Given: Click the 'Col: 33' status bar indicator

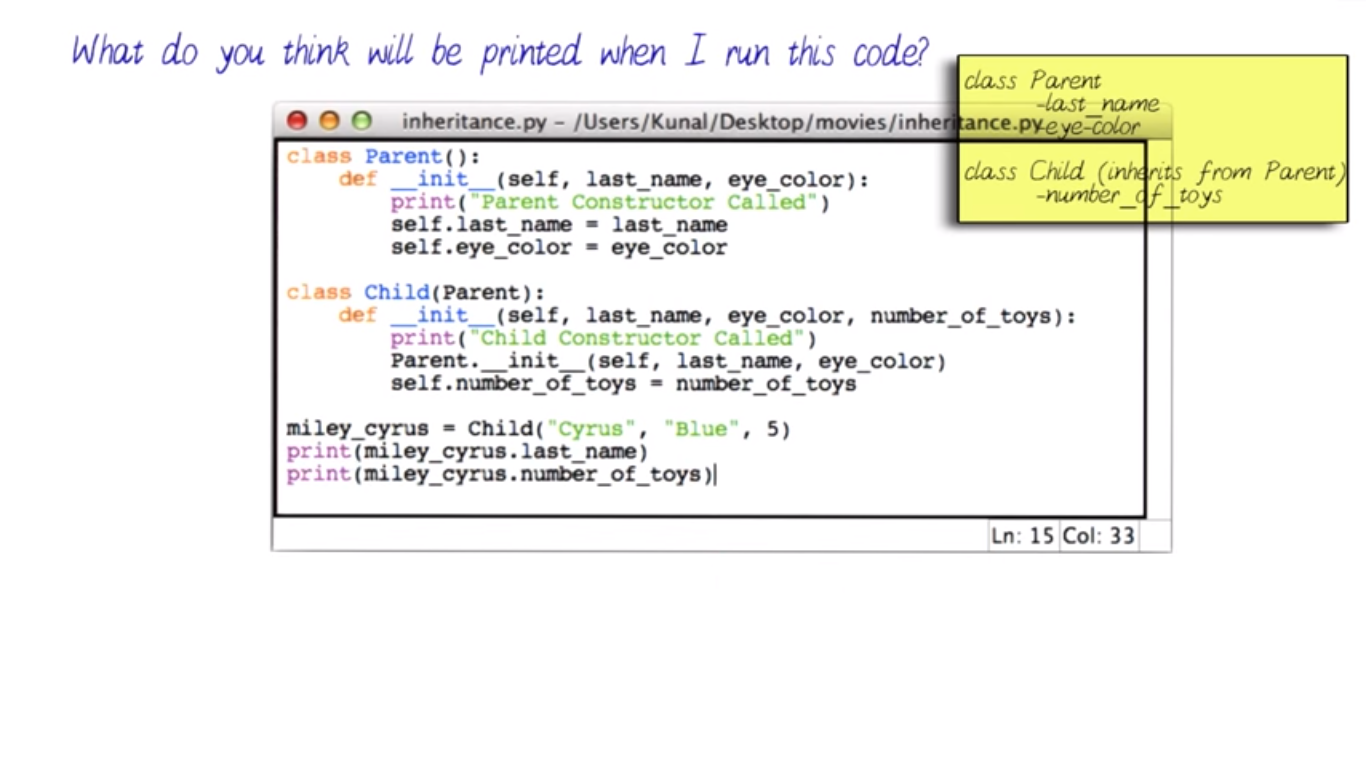Looking at the screenshot, I should click(1098, 536).
